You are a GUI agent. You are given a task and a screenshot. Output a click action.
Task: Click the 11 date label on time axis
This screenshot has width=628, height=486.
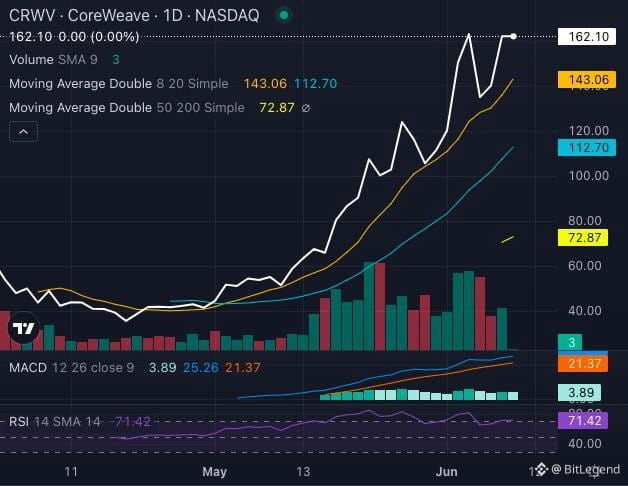(x=71, y=472)
